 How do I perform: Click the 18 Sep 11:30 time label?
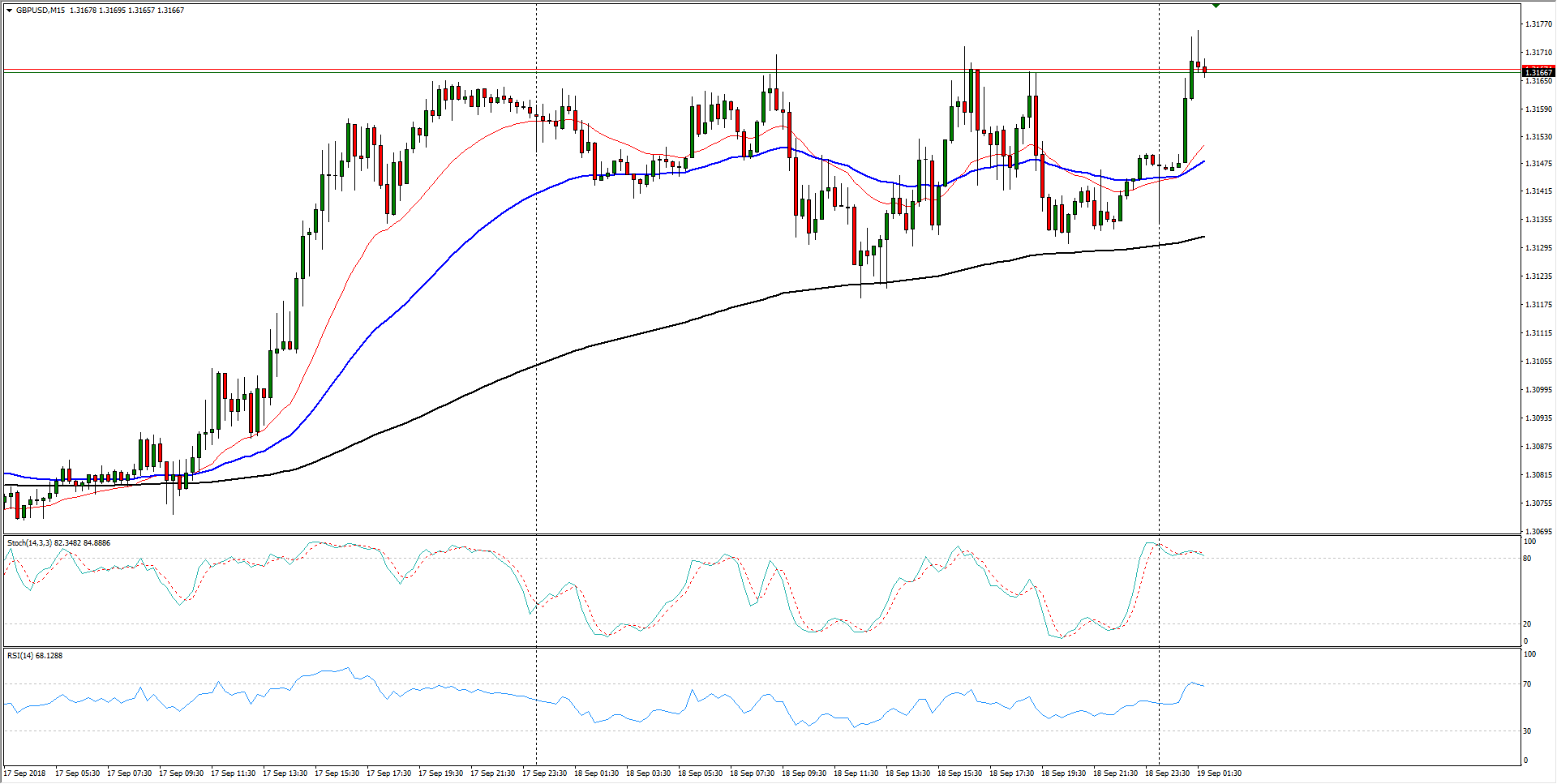[x=856, y=773]
